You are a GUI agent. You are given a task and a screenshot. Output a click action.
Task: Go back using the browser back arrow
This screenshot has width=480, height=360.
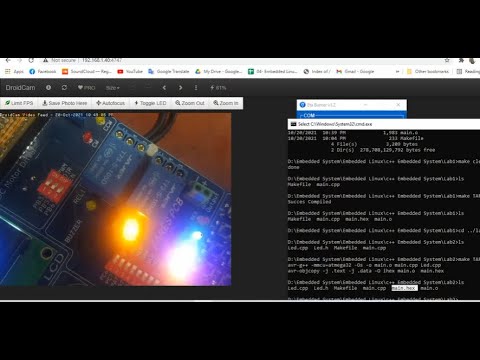pos(8,61)
